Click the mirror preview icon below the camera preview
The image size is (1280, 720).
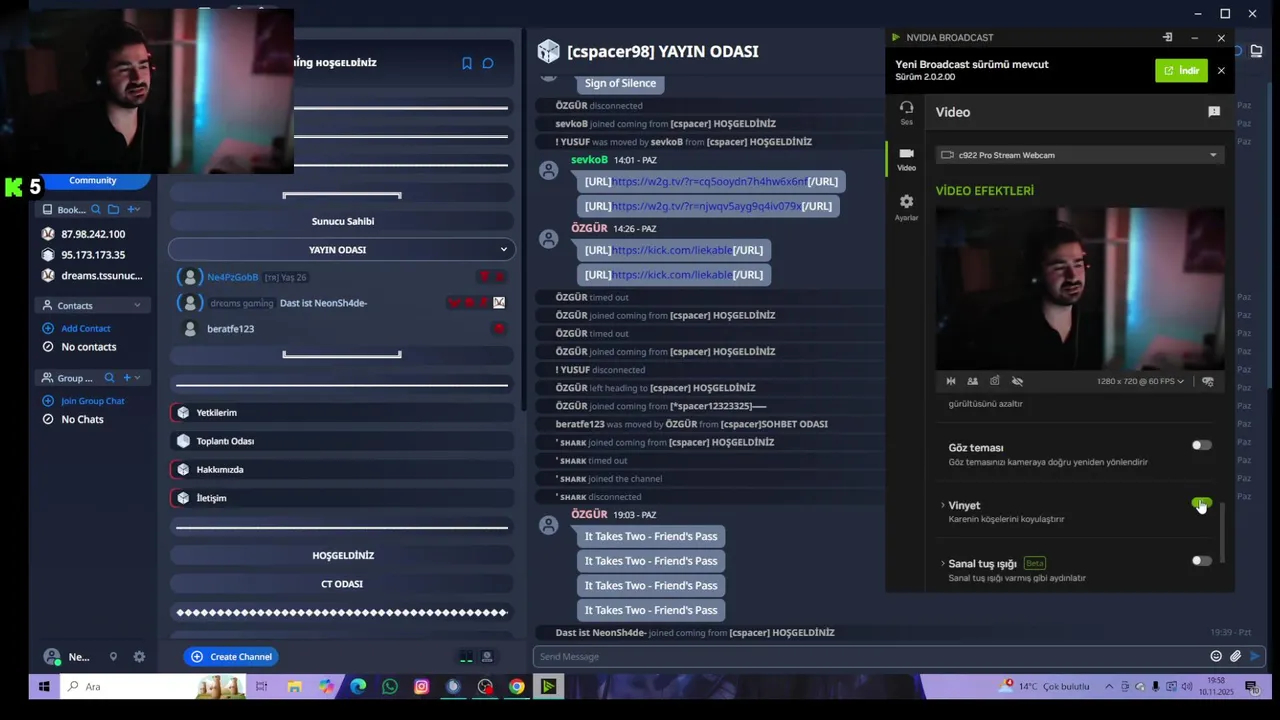pos(951,381)
